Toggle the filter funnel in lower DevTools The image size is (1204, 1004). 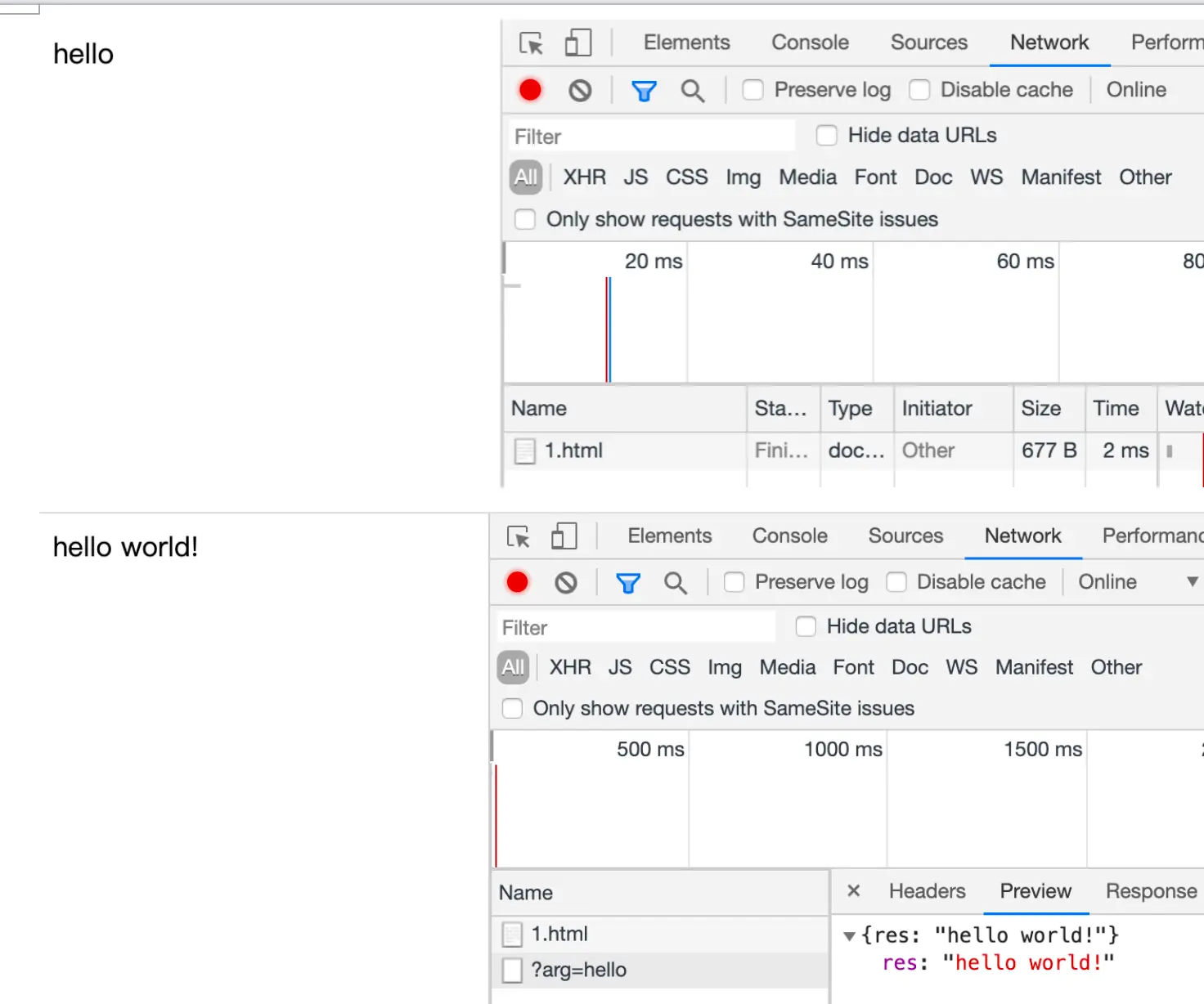click(628, 583)
